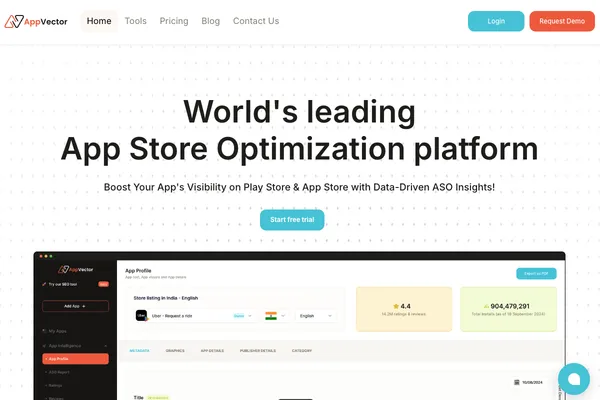The image size is (600, 400).
Task: Click the calendar icon by the date
Action: 517,382
